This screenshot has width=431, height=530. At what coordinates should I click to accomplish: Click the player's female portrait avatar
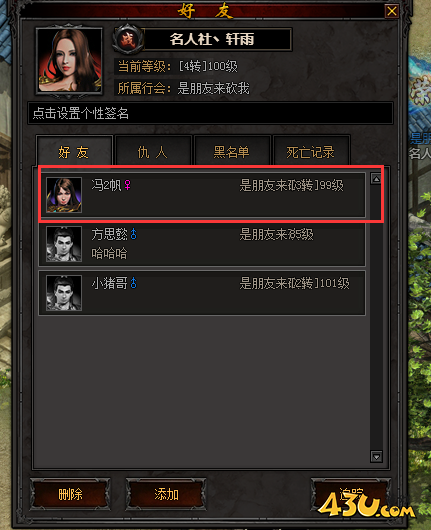pyautogui.click(x=69, y=61)
